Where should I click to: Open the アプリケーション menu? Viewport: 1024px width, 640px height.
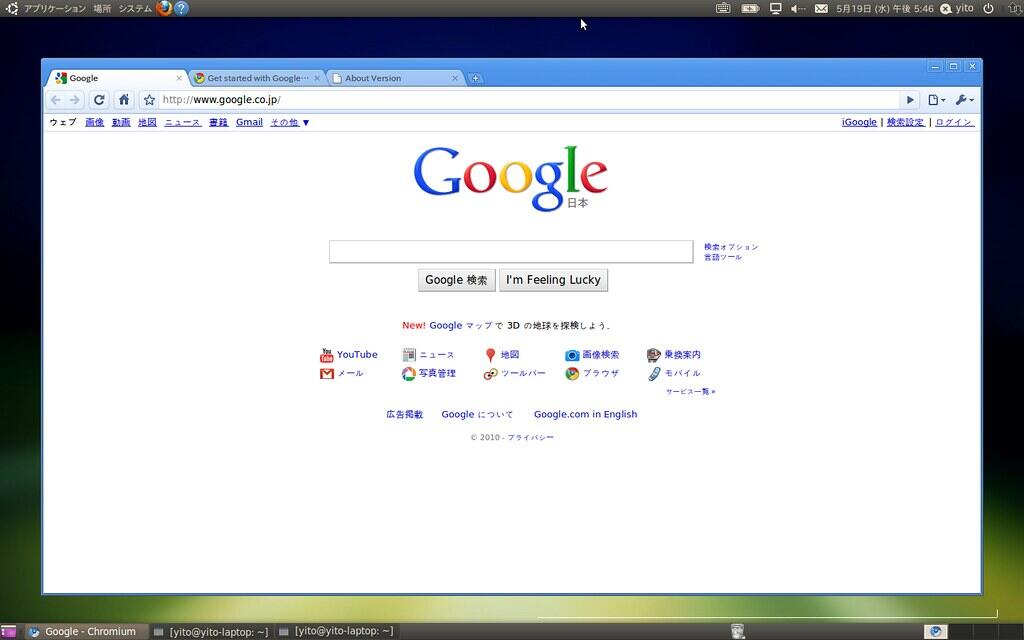point(54,8)
